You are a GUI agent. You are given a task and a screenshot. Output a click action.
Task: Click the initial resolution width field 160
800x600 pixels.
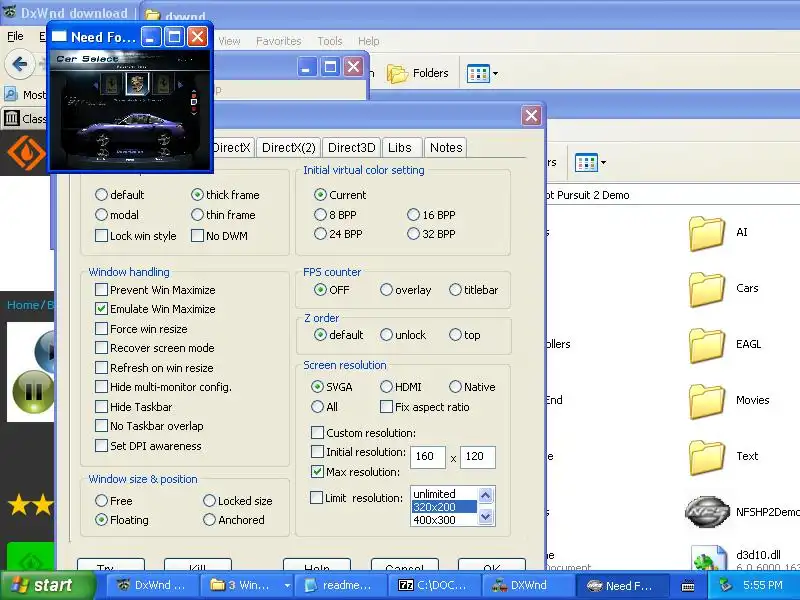[428, 456]
